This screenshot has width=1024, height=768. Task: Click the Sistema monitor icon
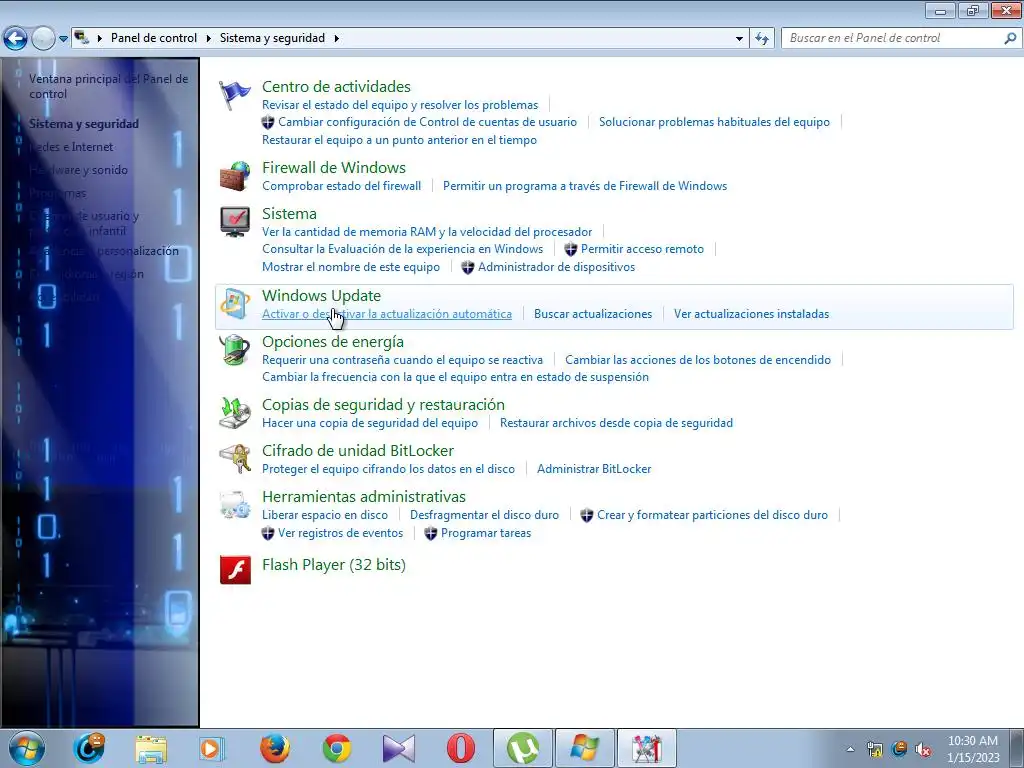(234, 222)
